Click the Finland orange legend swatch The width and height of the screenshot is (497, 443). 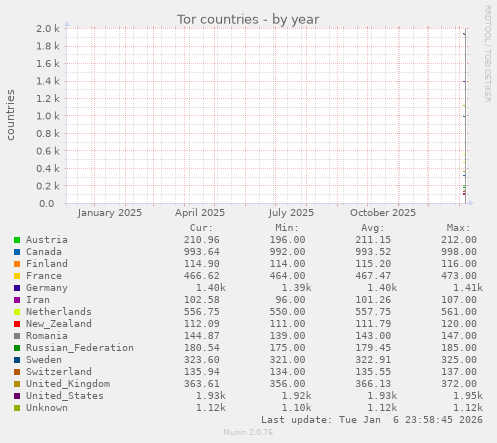point(17,264)
